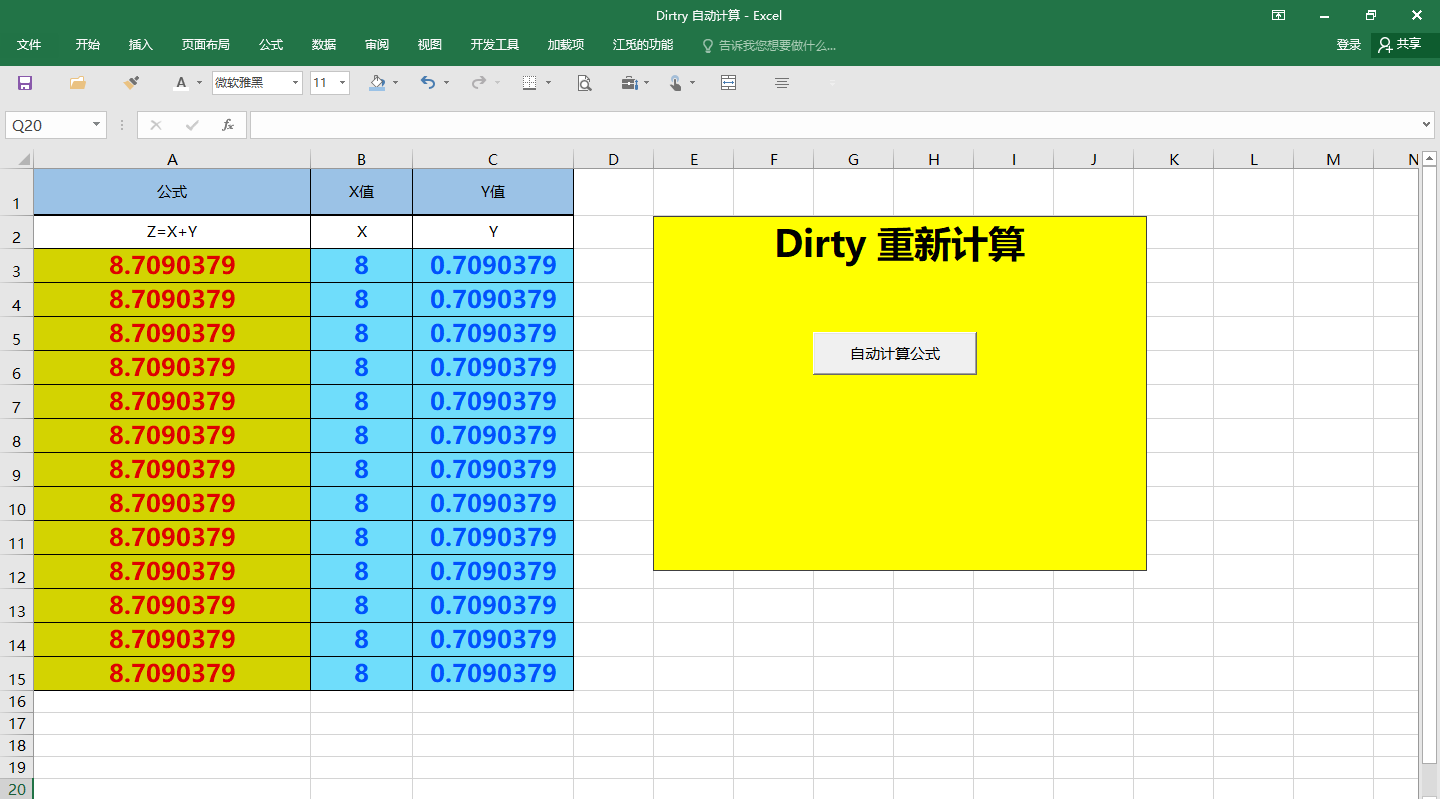Click the font color A icon
This screenshot has height=799, width=1440.
[181, 83]
